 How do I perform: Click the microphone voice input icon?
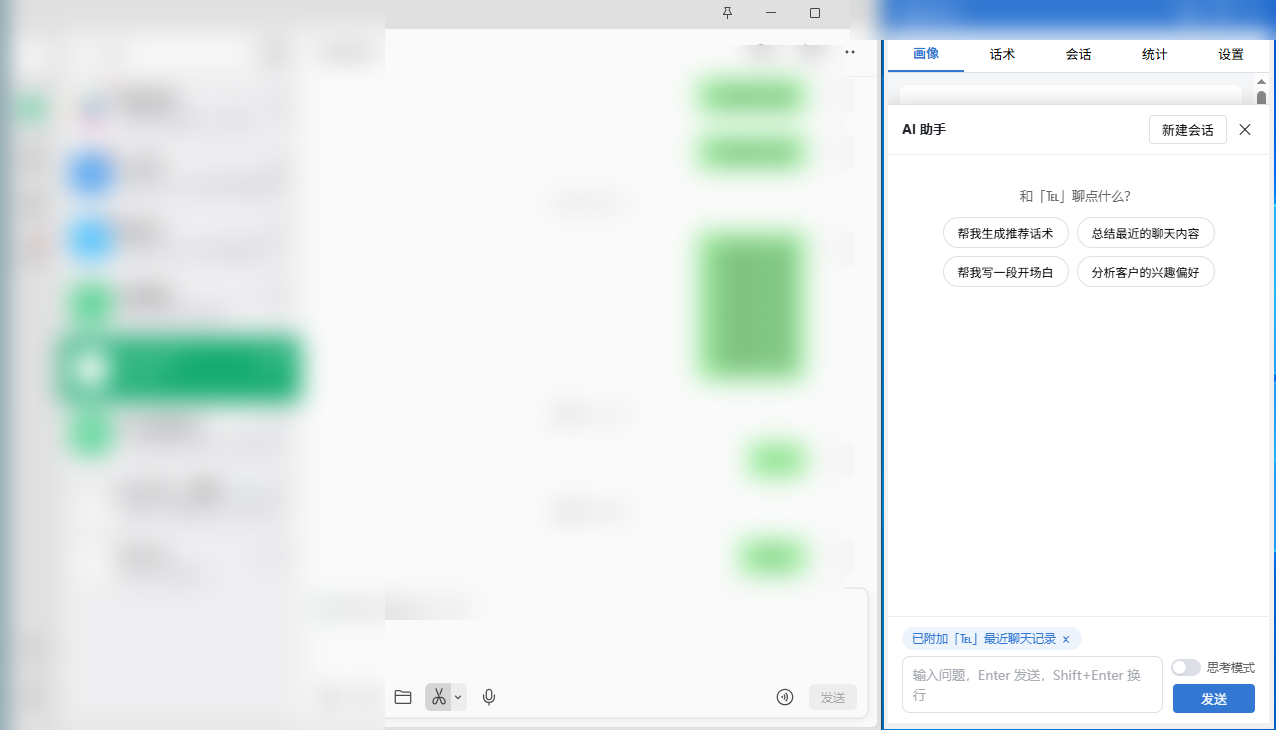(x=489, y=697)
